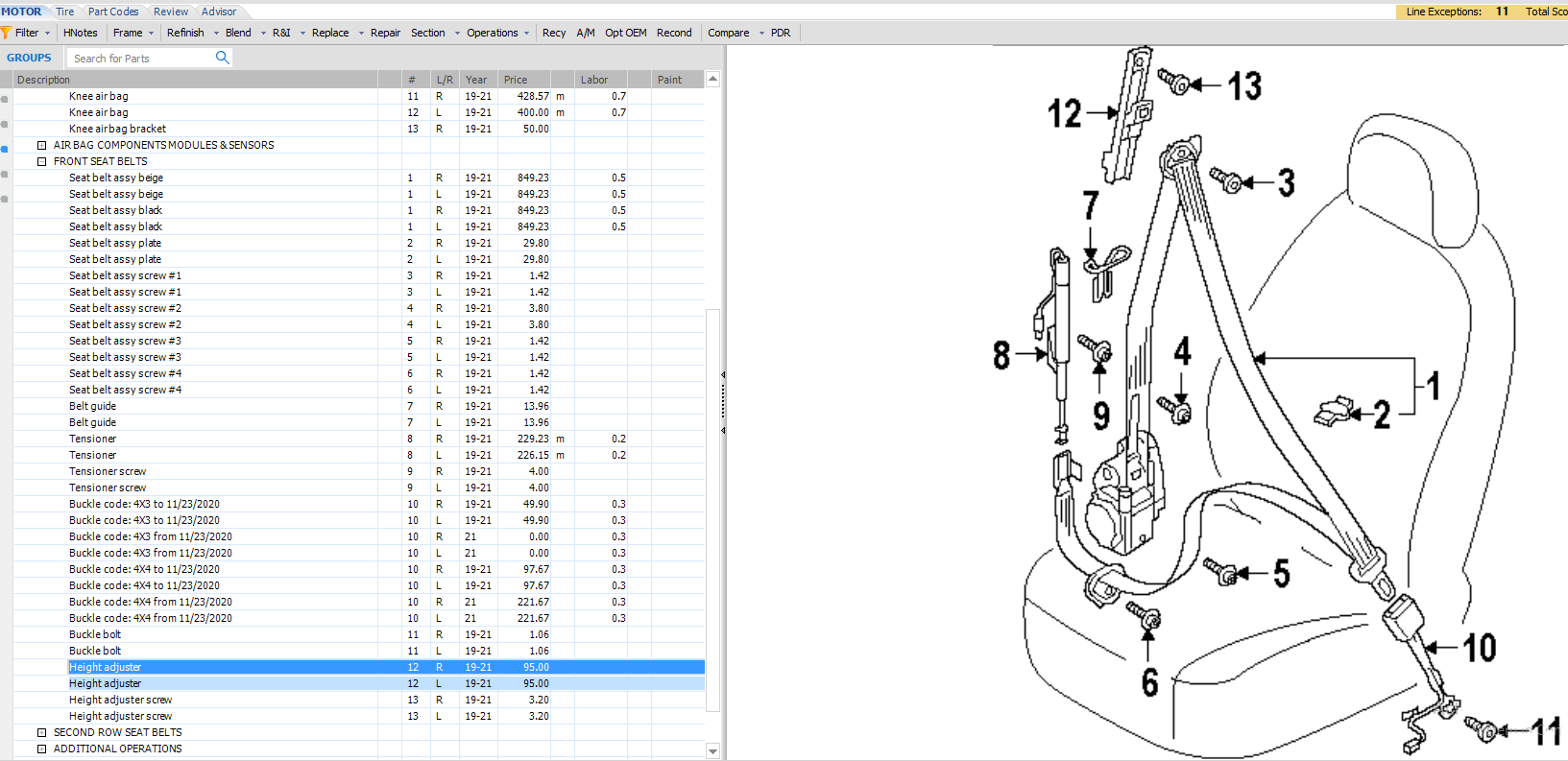The width and height of the screenshot is (1568, 761).
Task: Select Knee air bag row priced 428.57
Action: (x=359, y=96)
